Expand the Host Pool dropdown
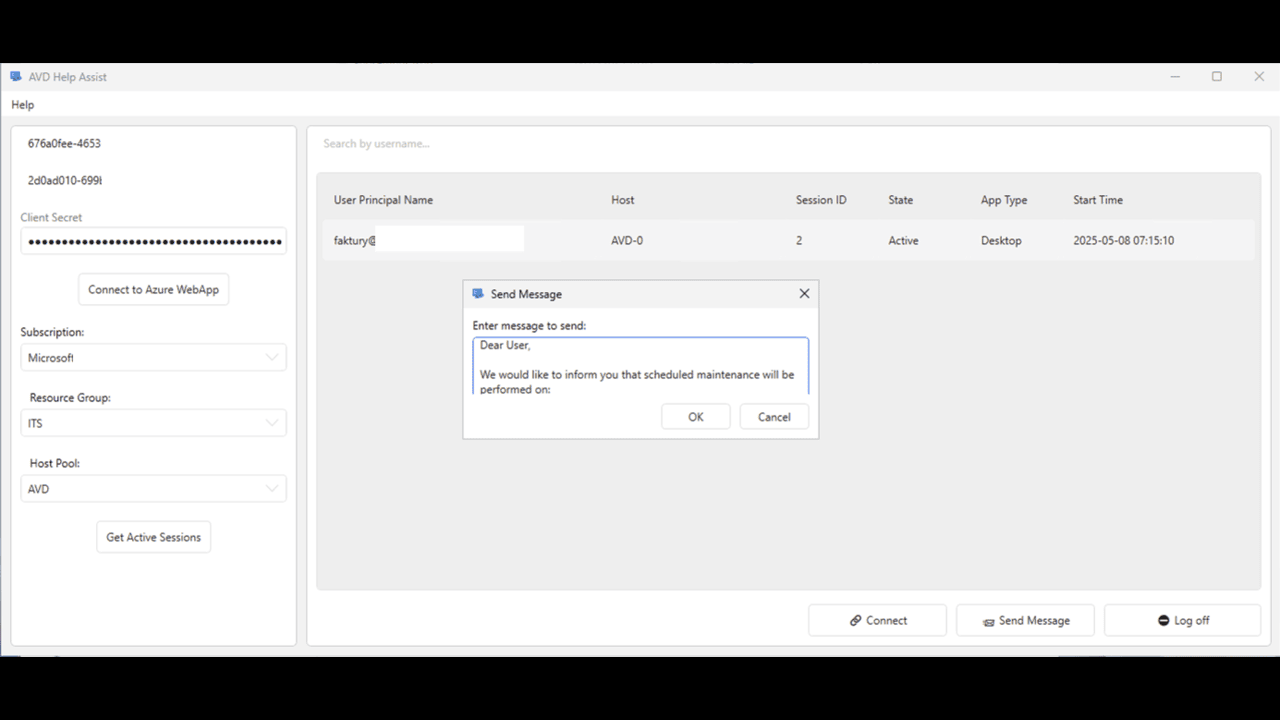The image size is (1280, 720). pos(153,489)
